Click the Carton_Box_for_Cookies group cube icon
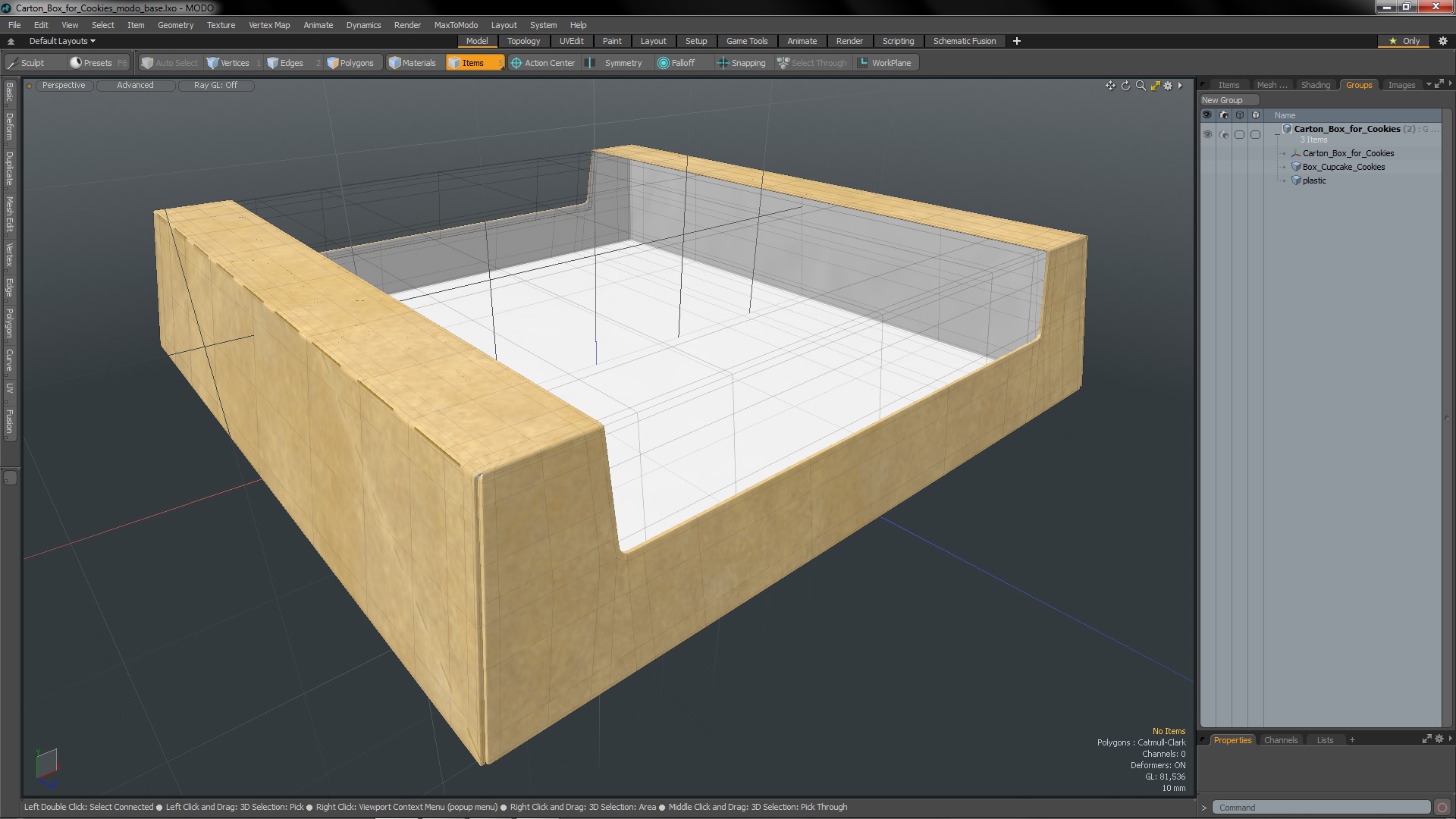Screen dimensions: 1456x819 (1287, 129)
